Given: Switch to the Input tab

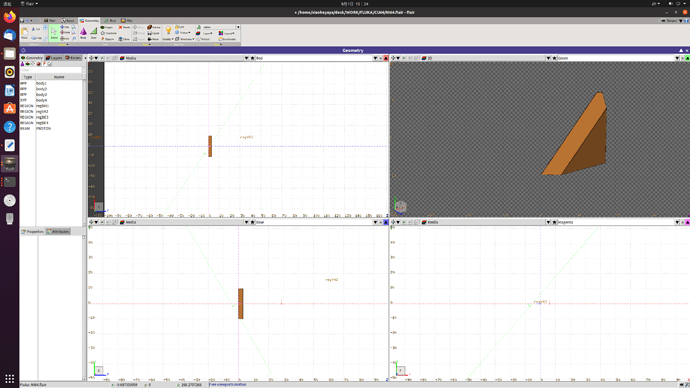Looking at the screenshot, I should point(69,20).
